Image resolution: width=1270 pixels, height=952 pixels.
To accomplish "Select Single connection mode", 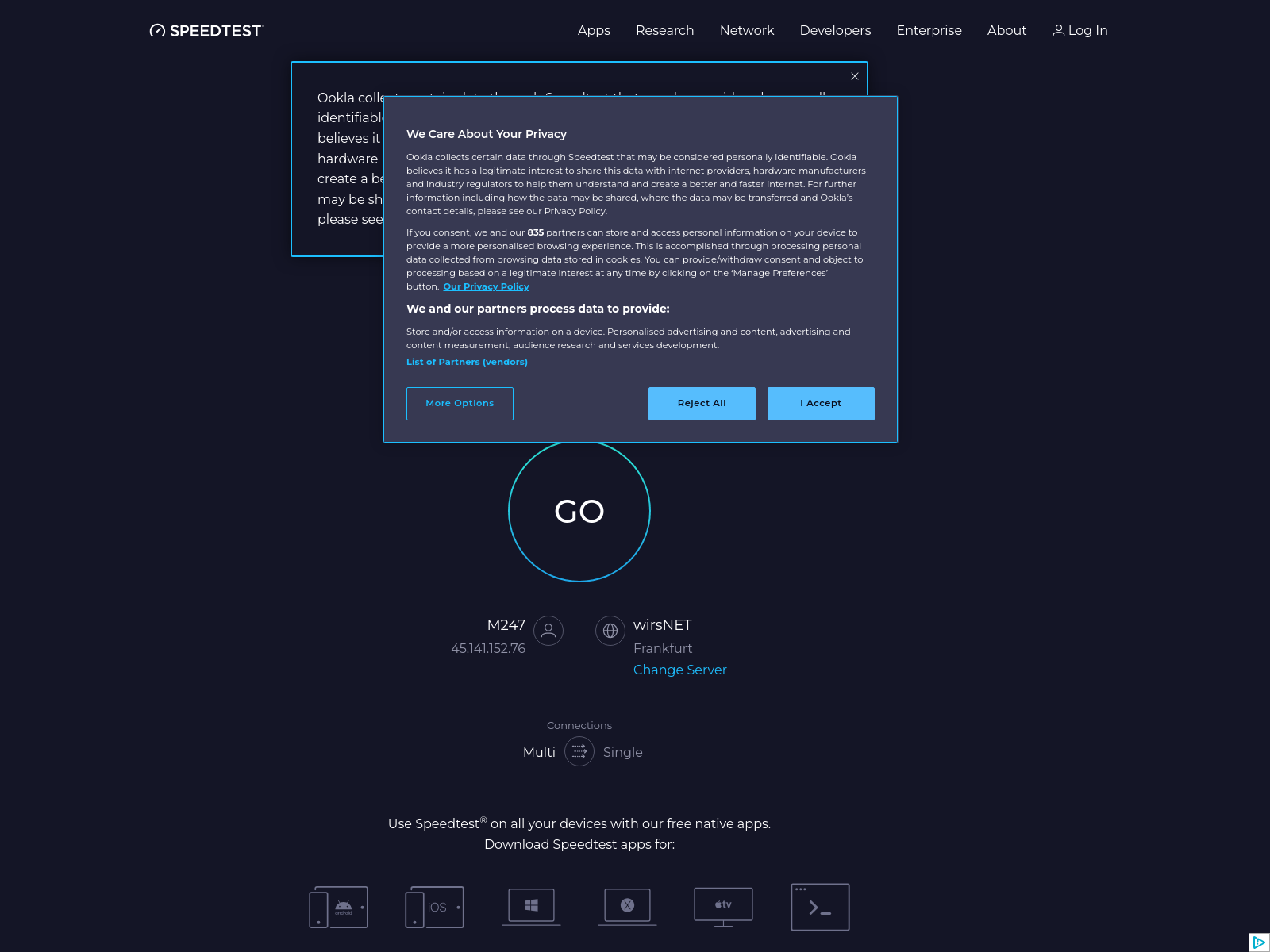I will tap(623, 752).
